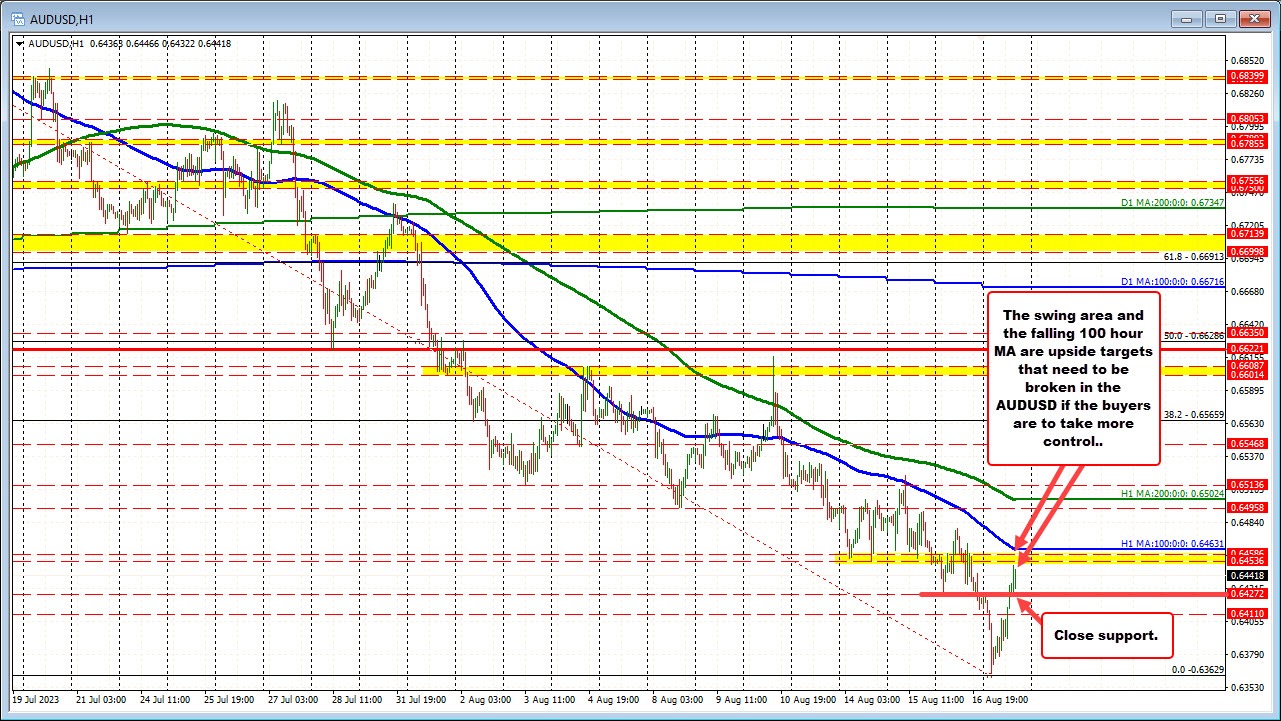Select the 'Close support.' annotation box
Image resolution: width=1281 pixels, height=721 pixels.
[1106, 635]
